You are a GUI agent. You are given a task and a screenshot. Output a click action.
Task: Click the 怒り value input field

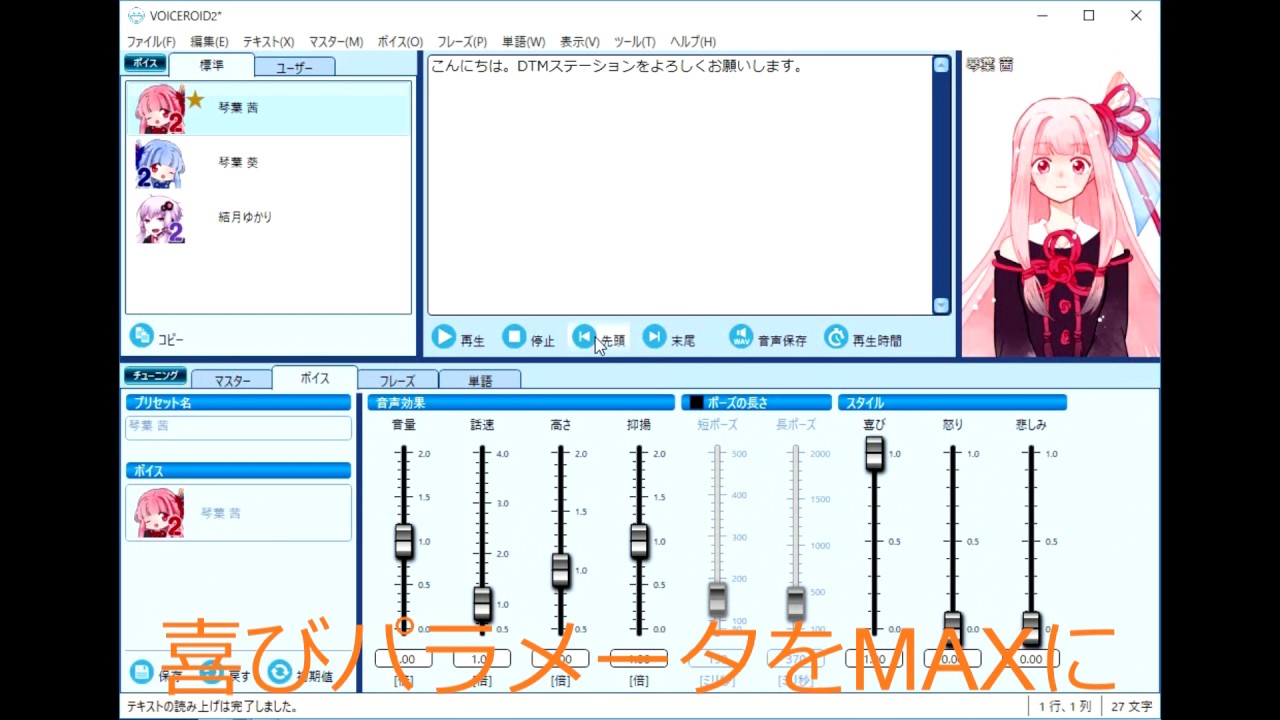coord(952,659)
